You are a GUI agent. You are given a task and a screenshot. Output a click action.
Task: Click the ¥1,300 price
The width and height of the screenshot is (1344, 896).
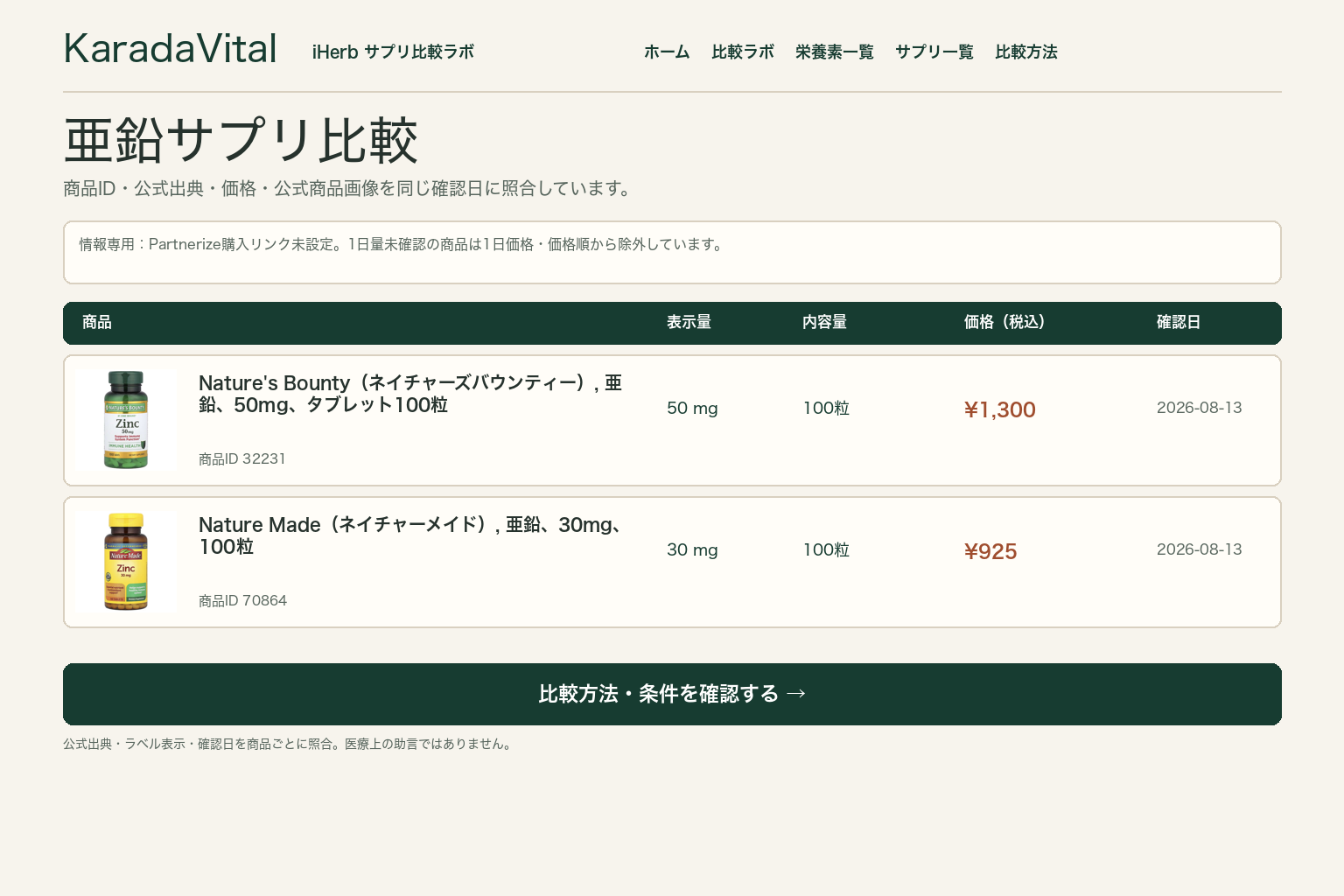(x=999, y=409)
